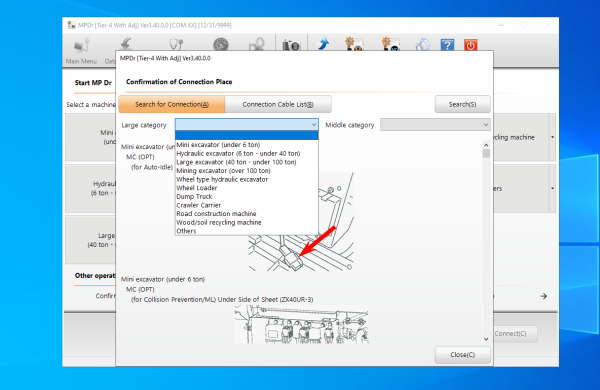Click the blue gears settings toolbar icon

(x=422, y=44)
